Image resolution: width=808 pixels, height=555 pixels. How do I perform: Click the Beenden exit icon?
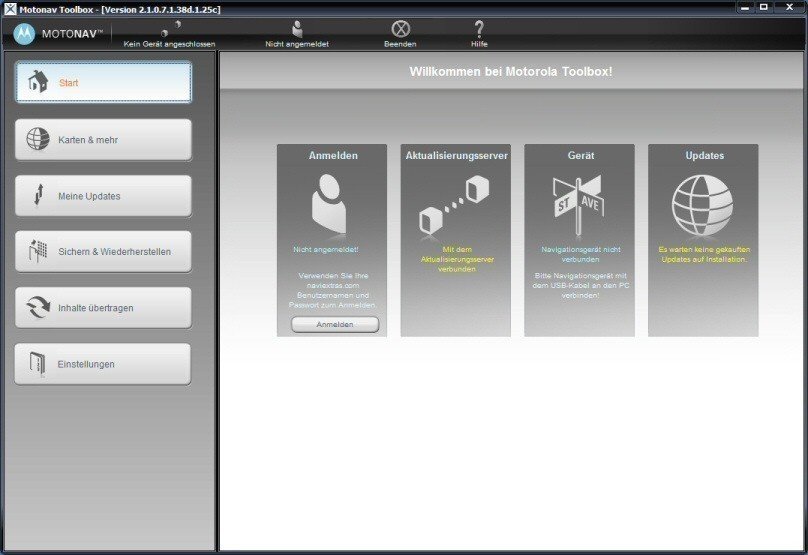[x=400, y=29]
